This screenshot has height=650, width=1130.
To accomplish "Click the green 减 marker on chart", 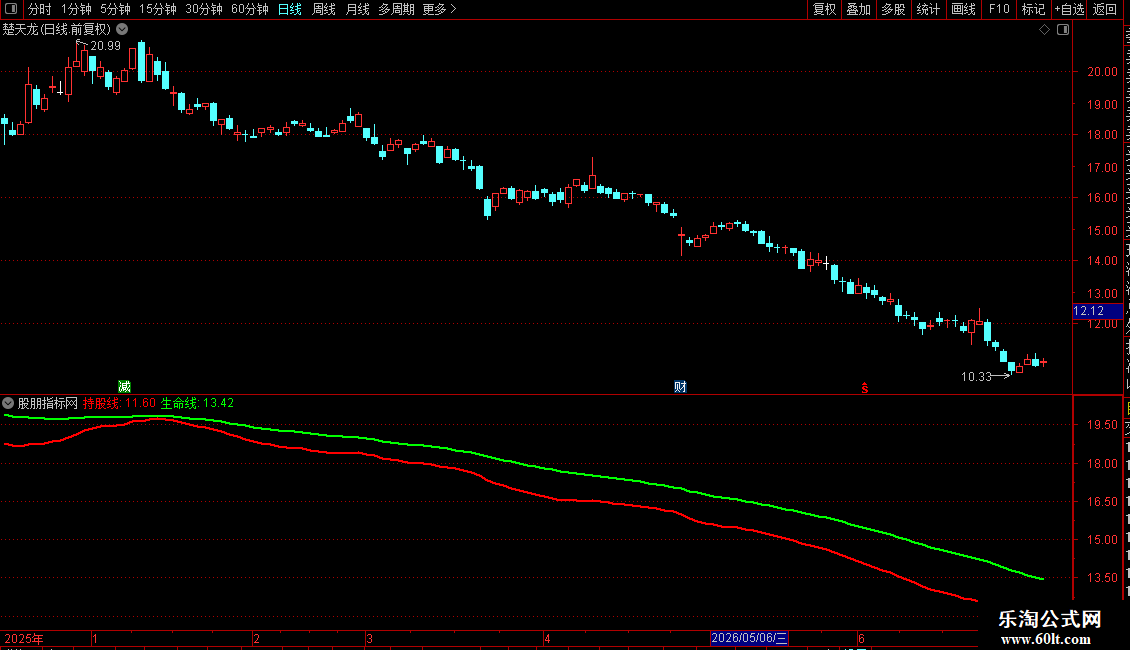I will click(x=124, y=387).
